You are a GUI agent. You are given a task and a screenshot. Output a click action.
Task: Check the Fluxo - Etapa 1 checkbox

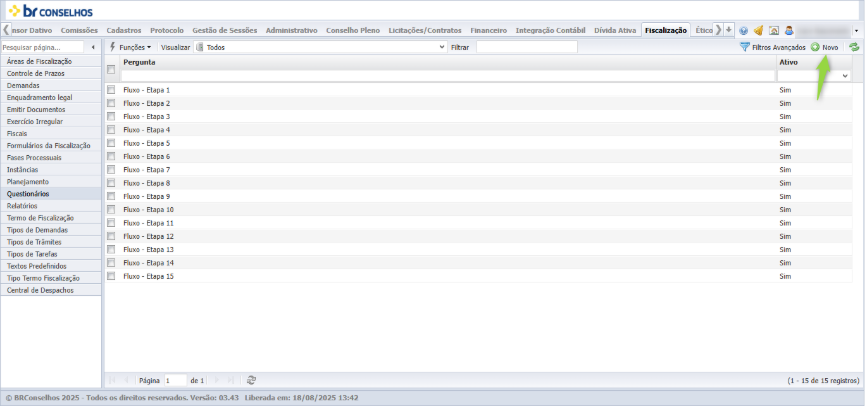point(111,89)
